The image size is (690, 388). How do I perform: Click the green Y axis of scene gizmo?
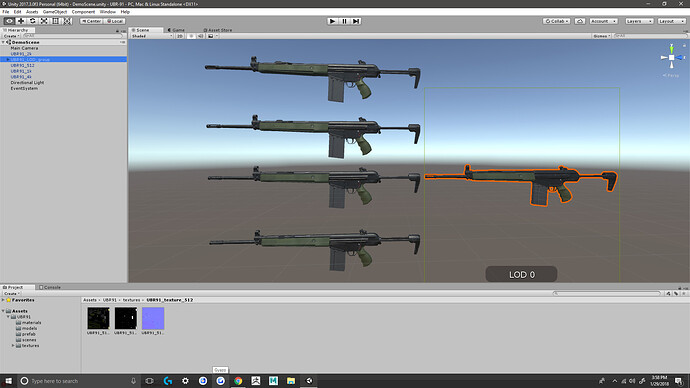pos(672,48)
